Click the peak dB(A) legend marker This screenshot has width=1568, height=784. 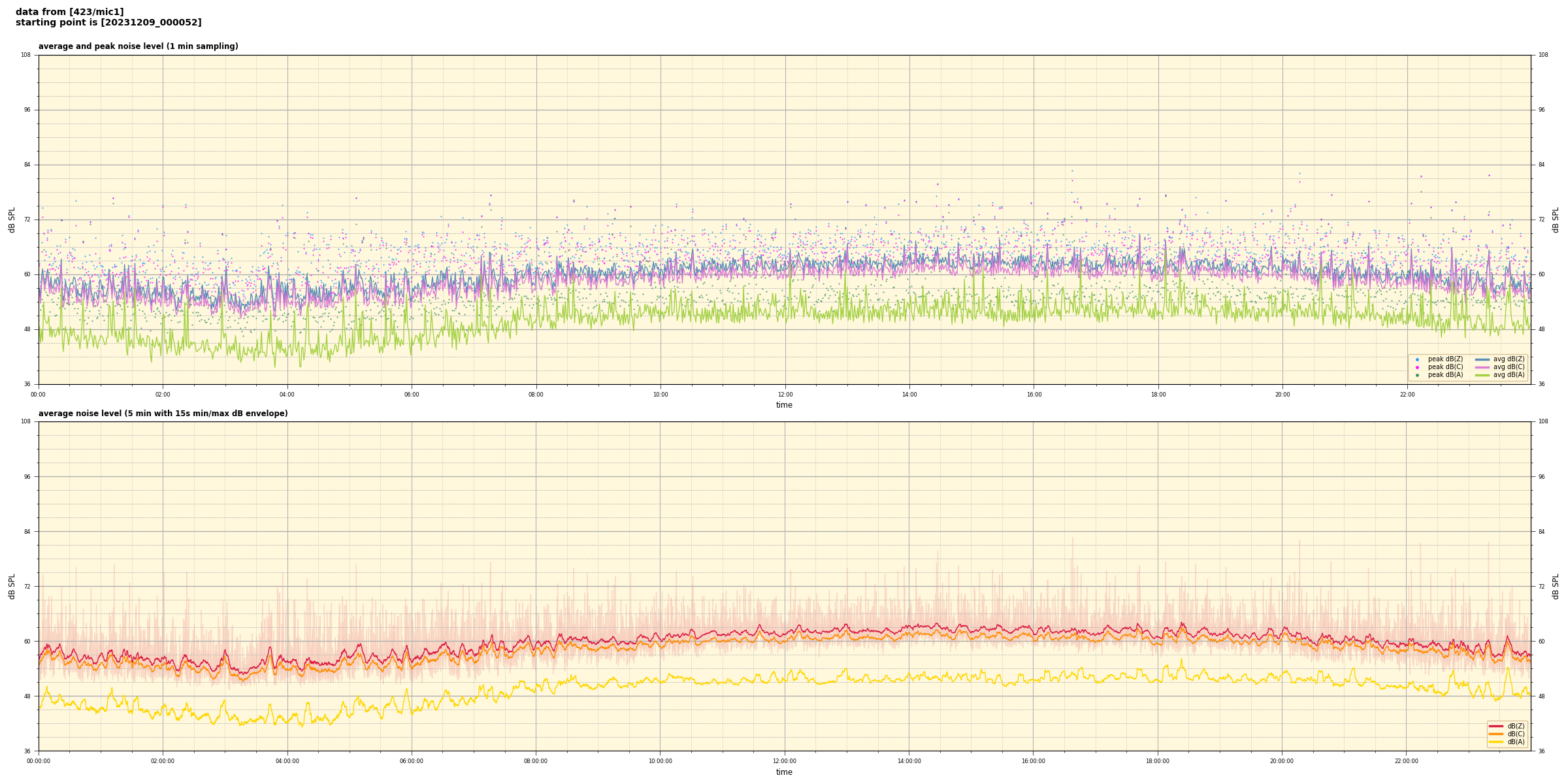(1417, 375)
